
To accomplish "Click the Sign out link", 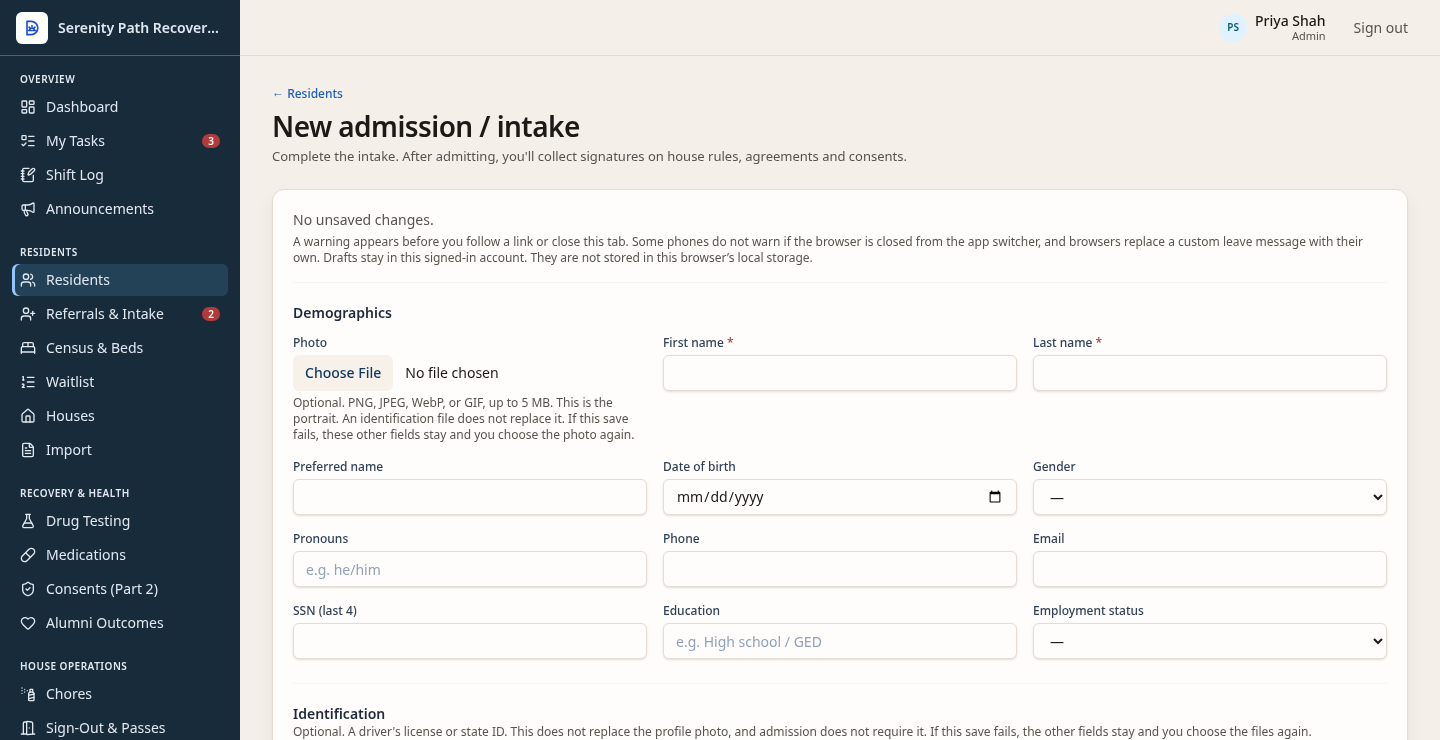I will [1380, 28].
